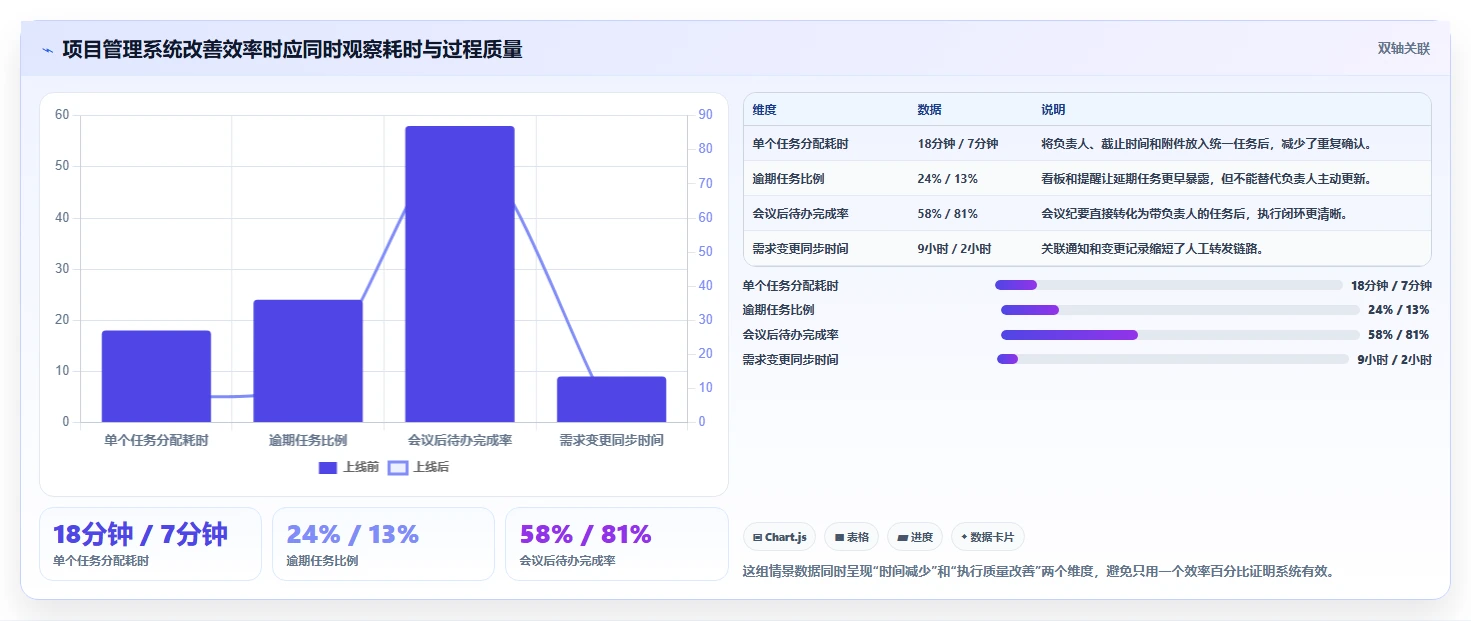Viewport: 1471px width, 621px height.
Task: Click table description about 会议纪要
Action: [x=1194, y=214]
